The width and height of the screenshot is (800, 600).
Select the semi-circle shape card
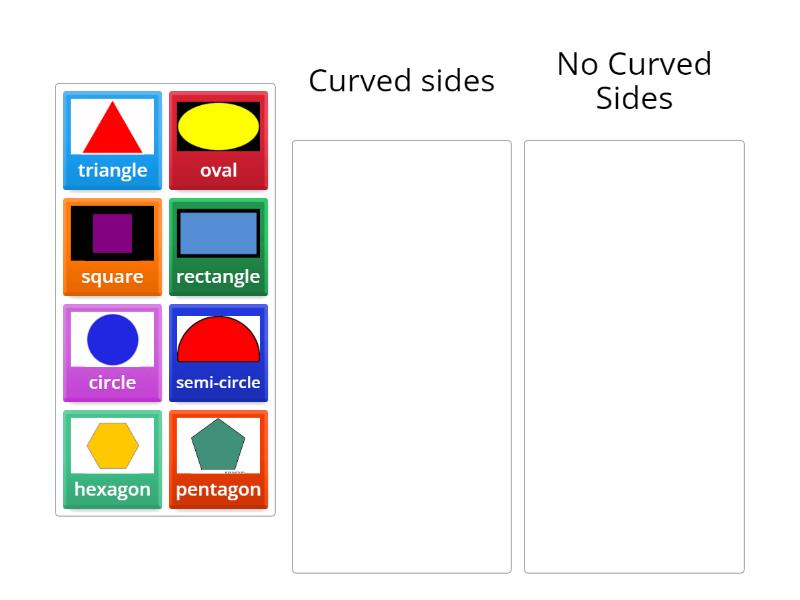click(x=218, y=352)
